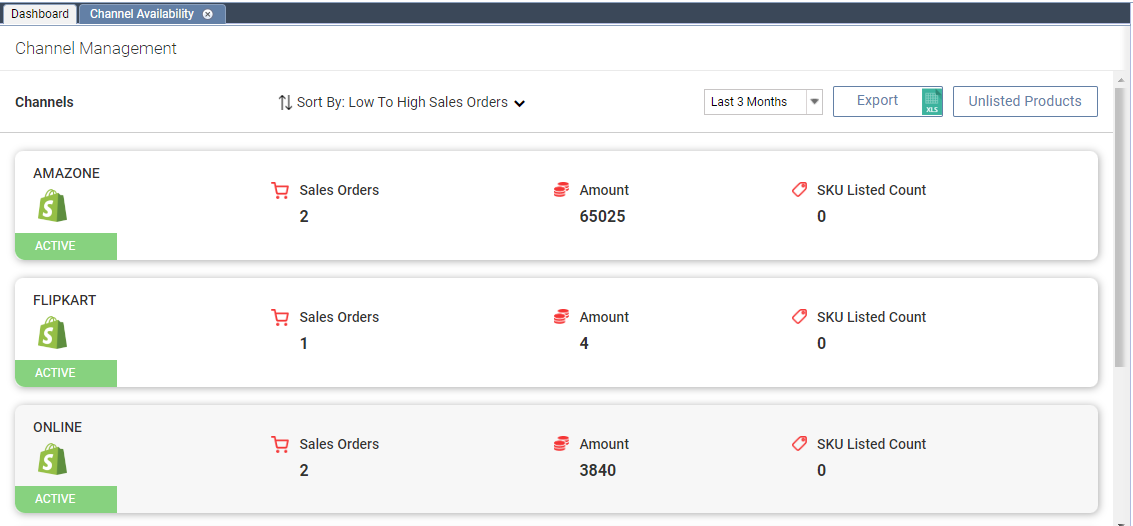Viewport: 1133px width, 526px height.
Task: Click the Export button
Action: (x=877, y=101)
